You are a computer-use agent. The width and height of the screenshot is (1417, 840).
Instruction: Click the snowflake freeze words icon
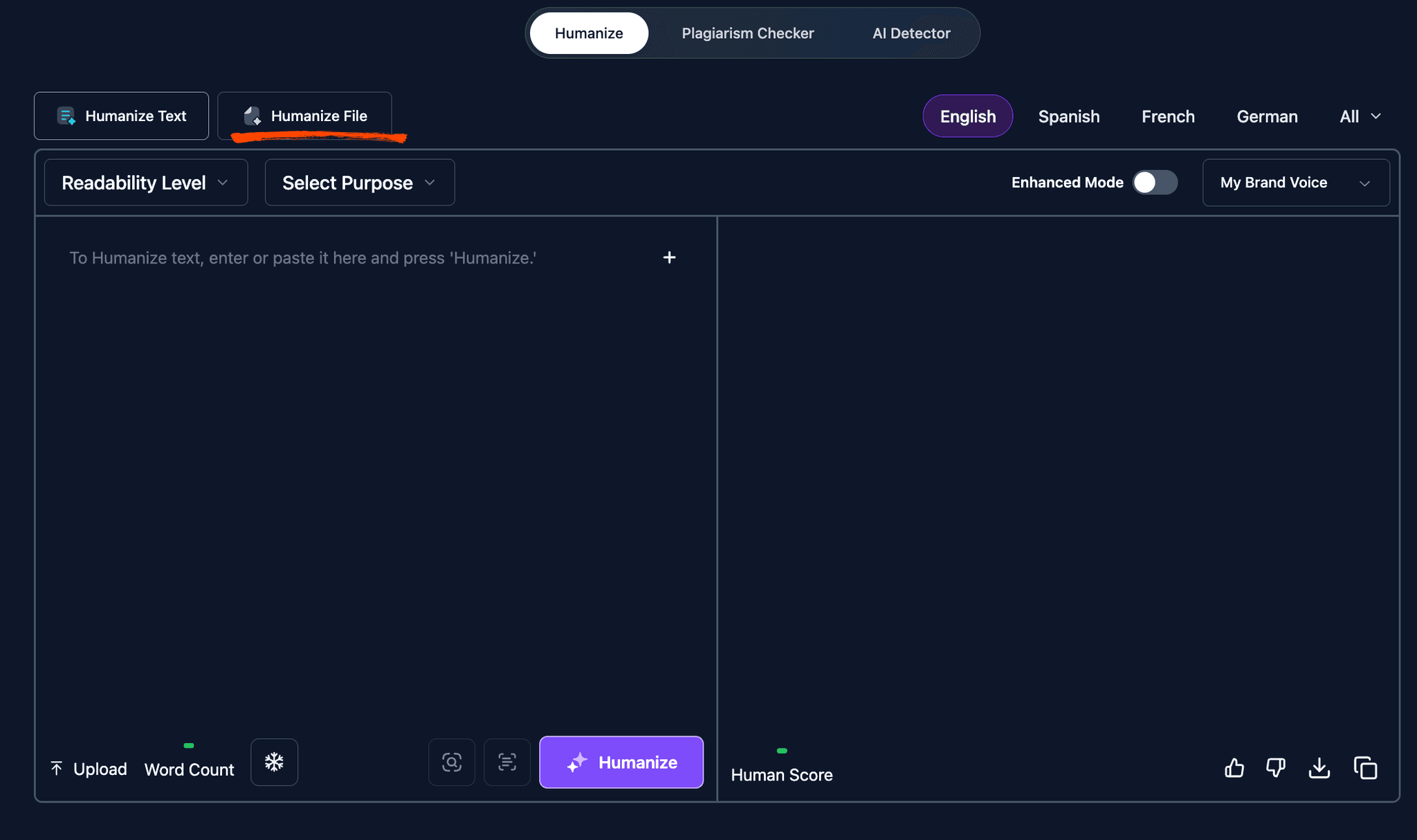275,762
